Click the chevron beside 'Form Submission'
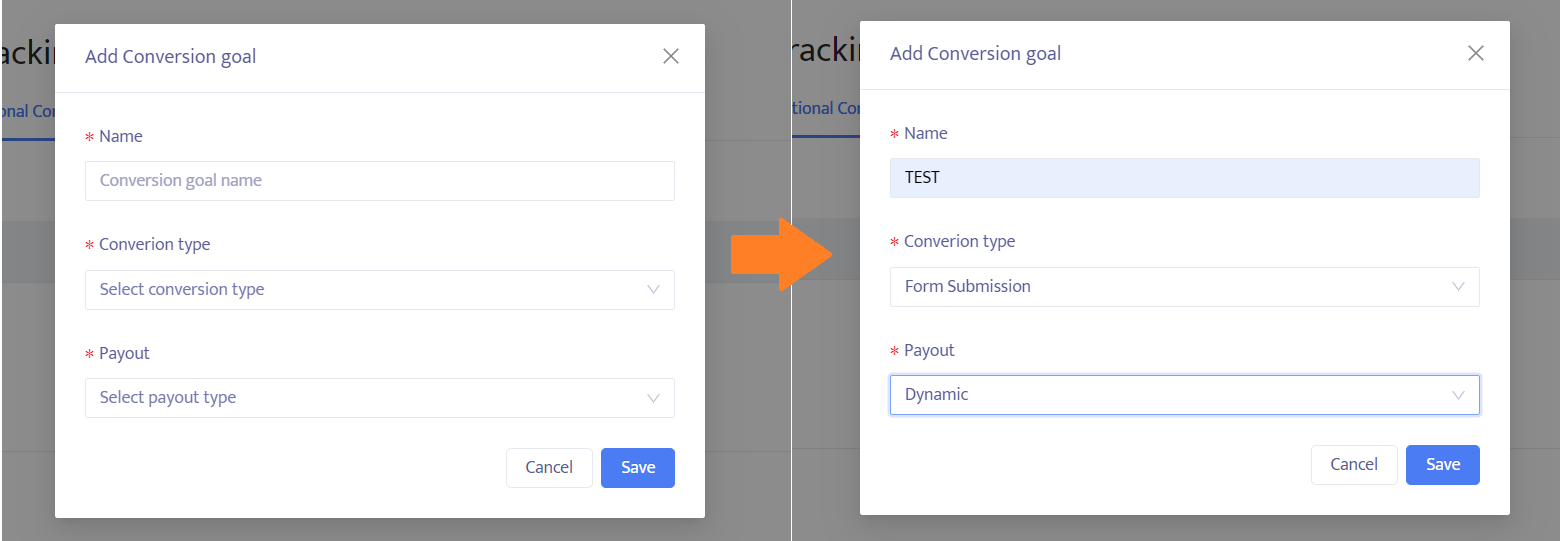The image size is (1560, 541). coord(1458,287)
